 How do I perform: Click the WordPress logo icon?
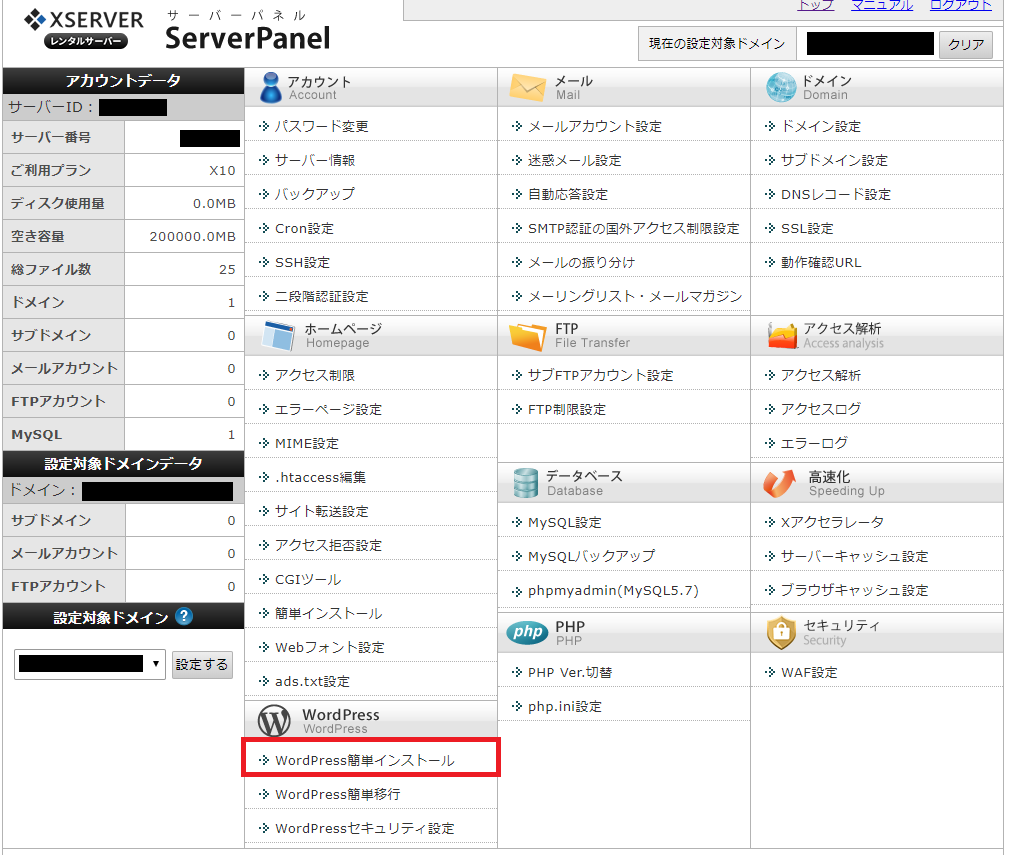[x=274, y=721]
